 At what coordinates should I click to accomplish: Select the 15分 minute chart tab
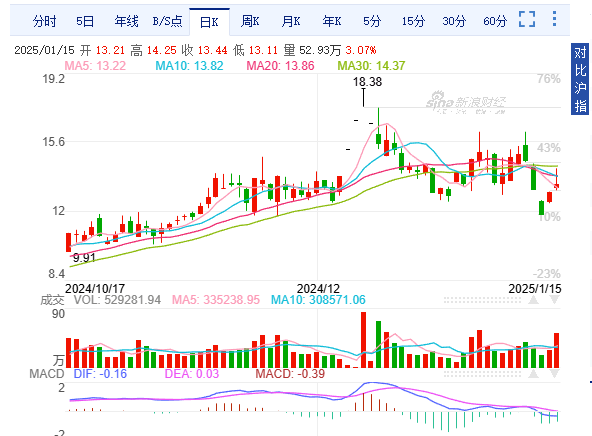point(413,21)
